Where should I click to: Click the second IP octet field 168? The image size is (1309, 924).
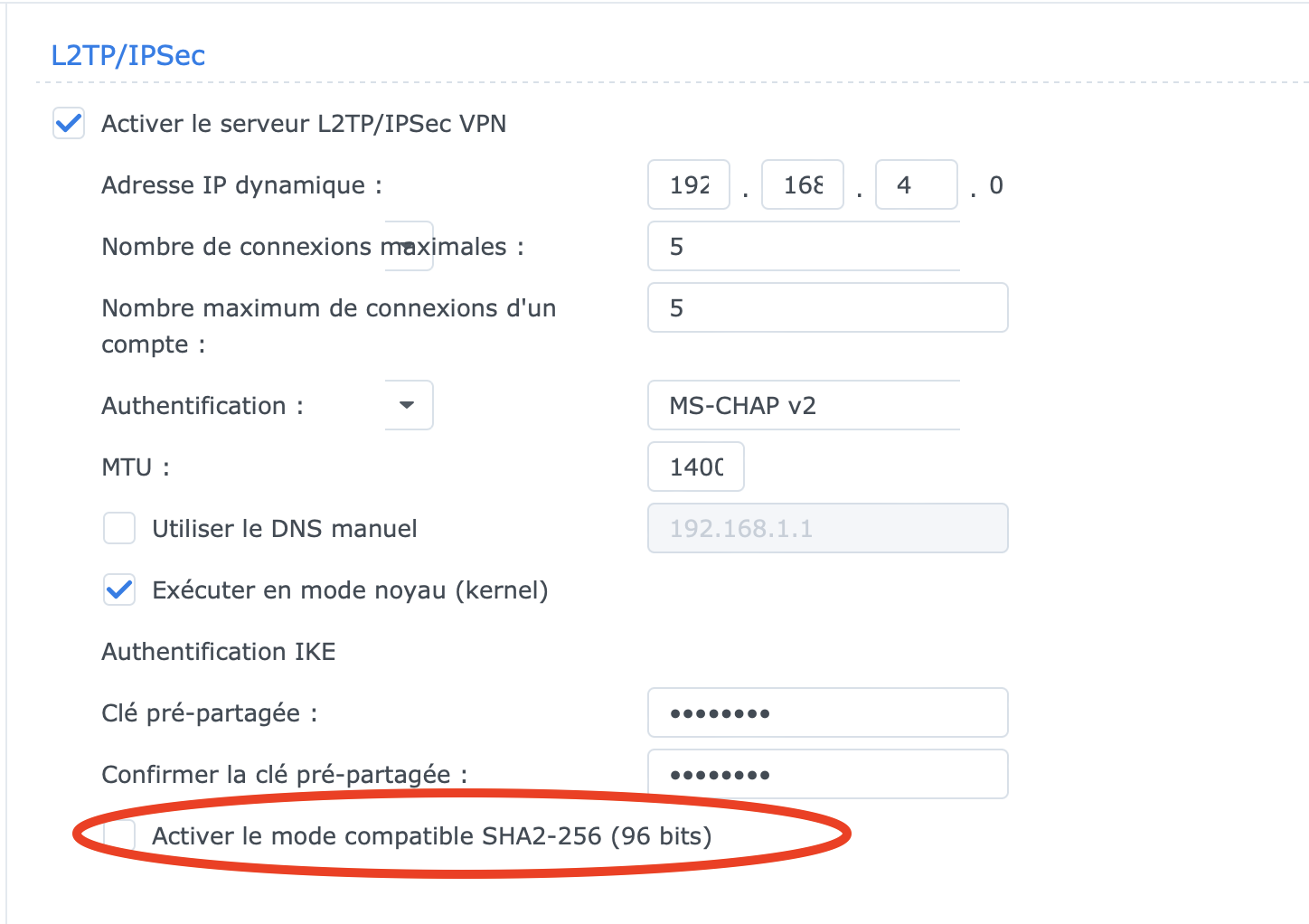click(x=803, y=185)
